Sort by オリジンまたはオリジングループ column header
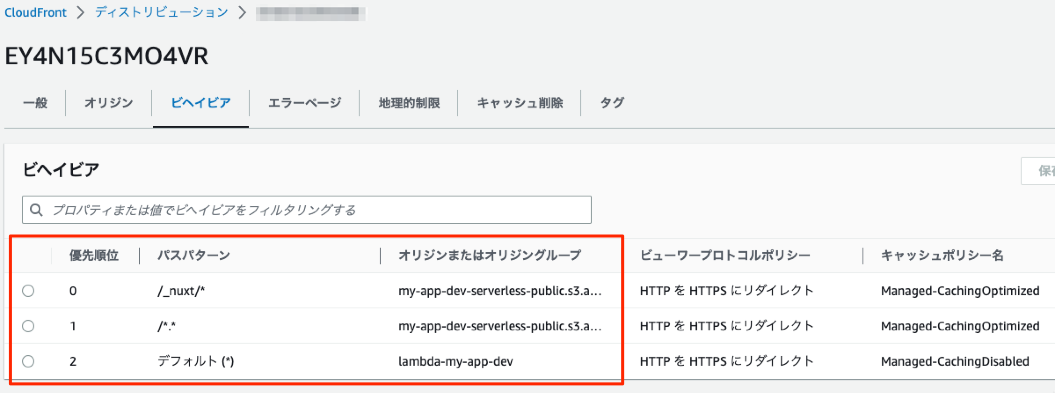The image size is (1055, 393). pos(489,255)
